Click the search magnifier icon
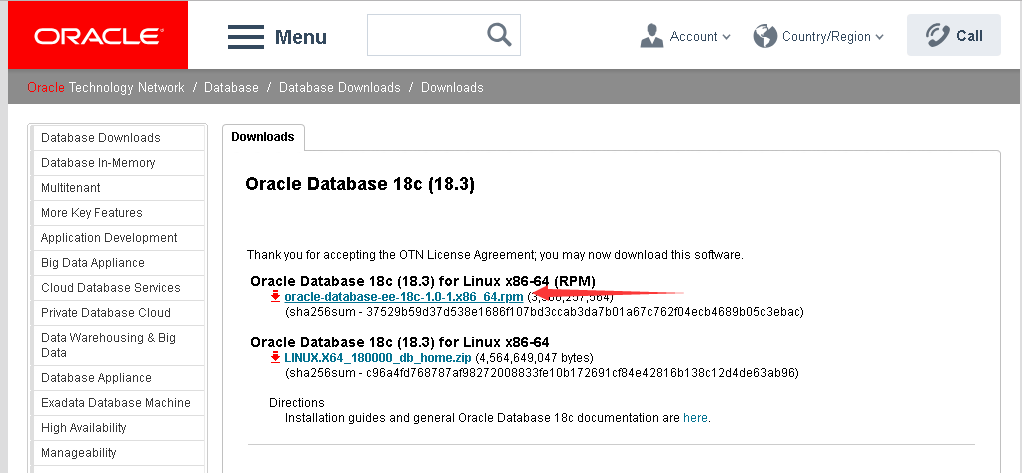Viewport: 1022px width, 473px height. point(499,34)
